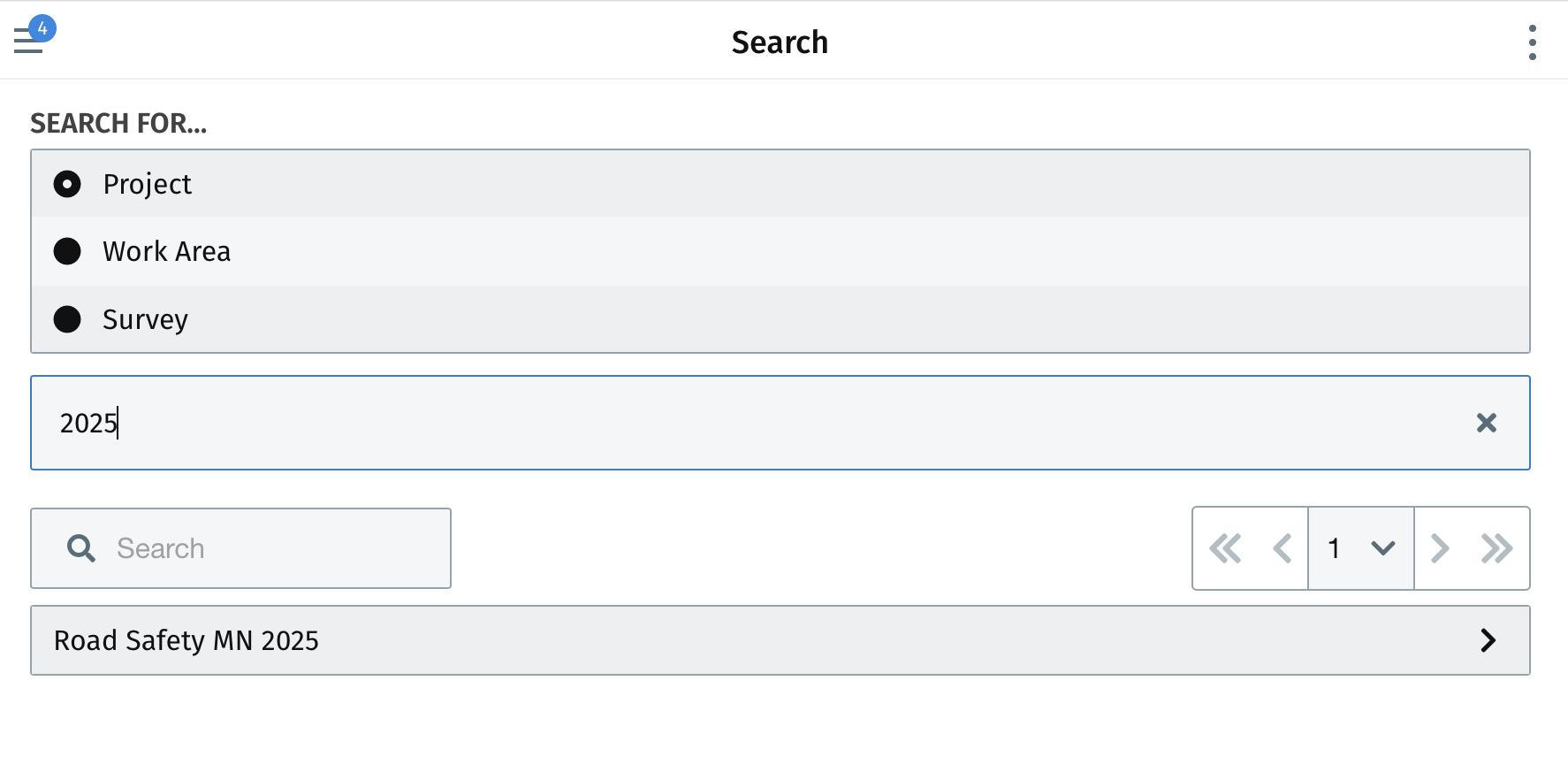Viewport: 1568px width, 780px height.
Task: Clear the 2025 search text
Action: (1486, 423)
